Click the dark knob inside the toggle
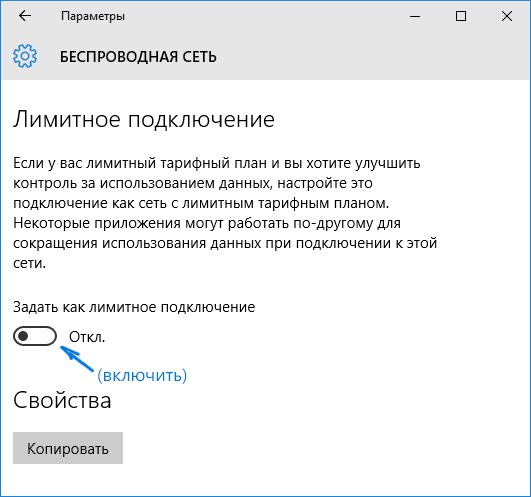 pyautogui.click(x=23, y=336)
